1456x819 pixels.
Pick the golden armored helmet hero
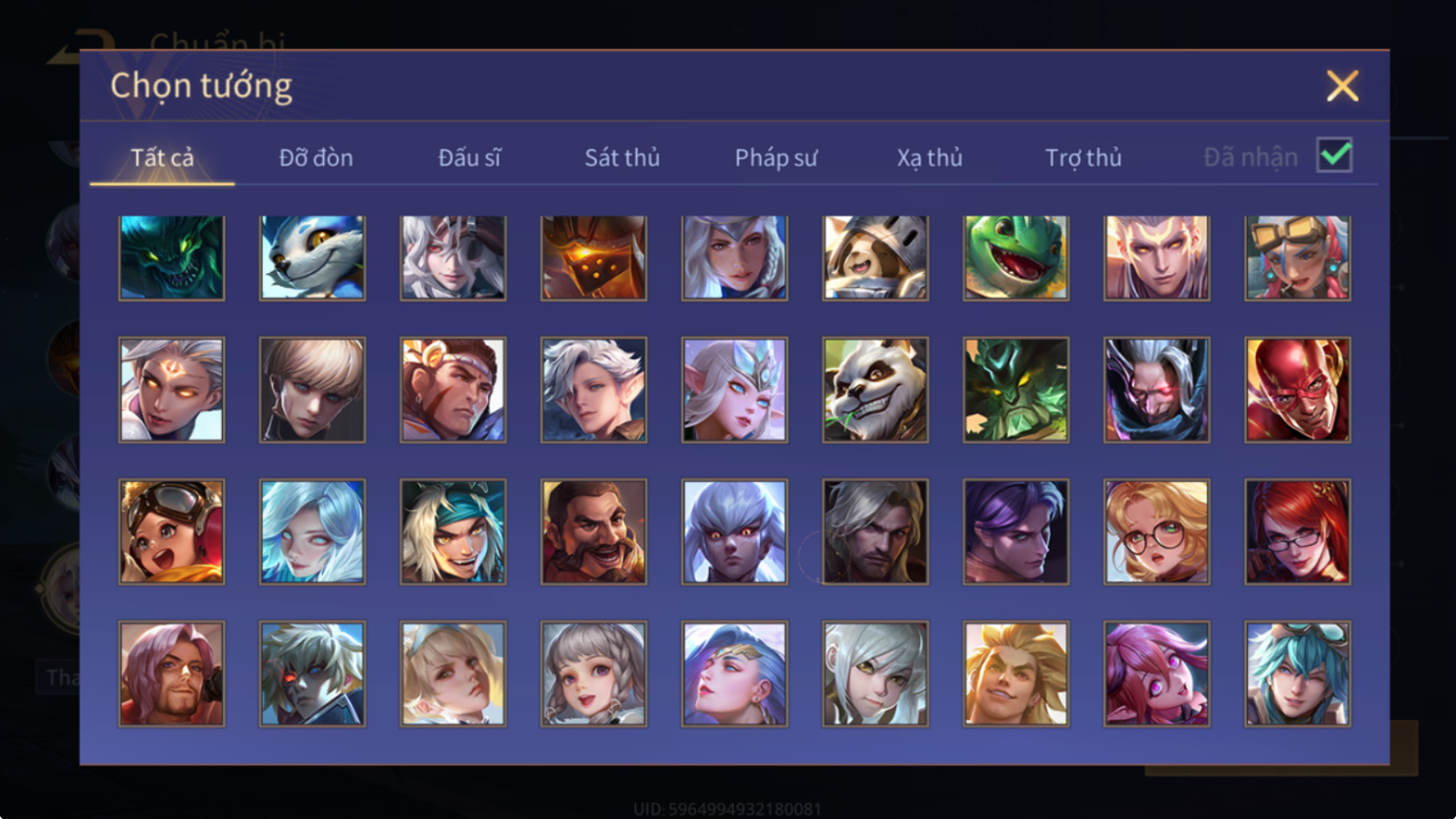(594, 258)
